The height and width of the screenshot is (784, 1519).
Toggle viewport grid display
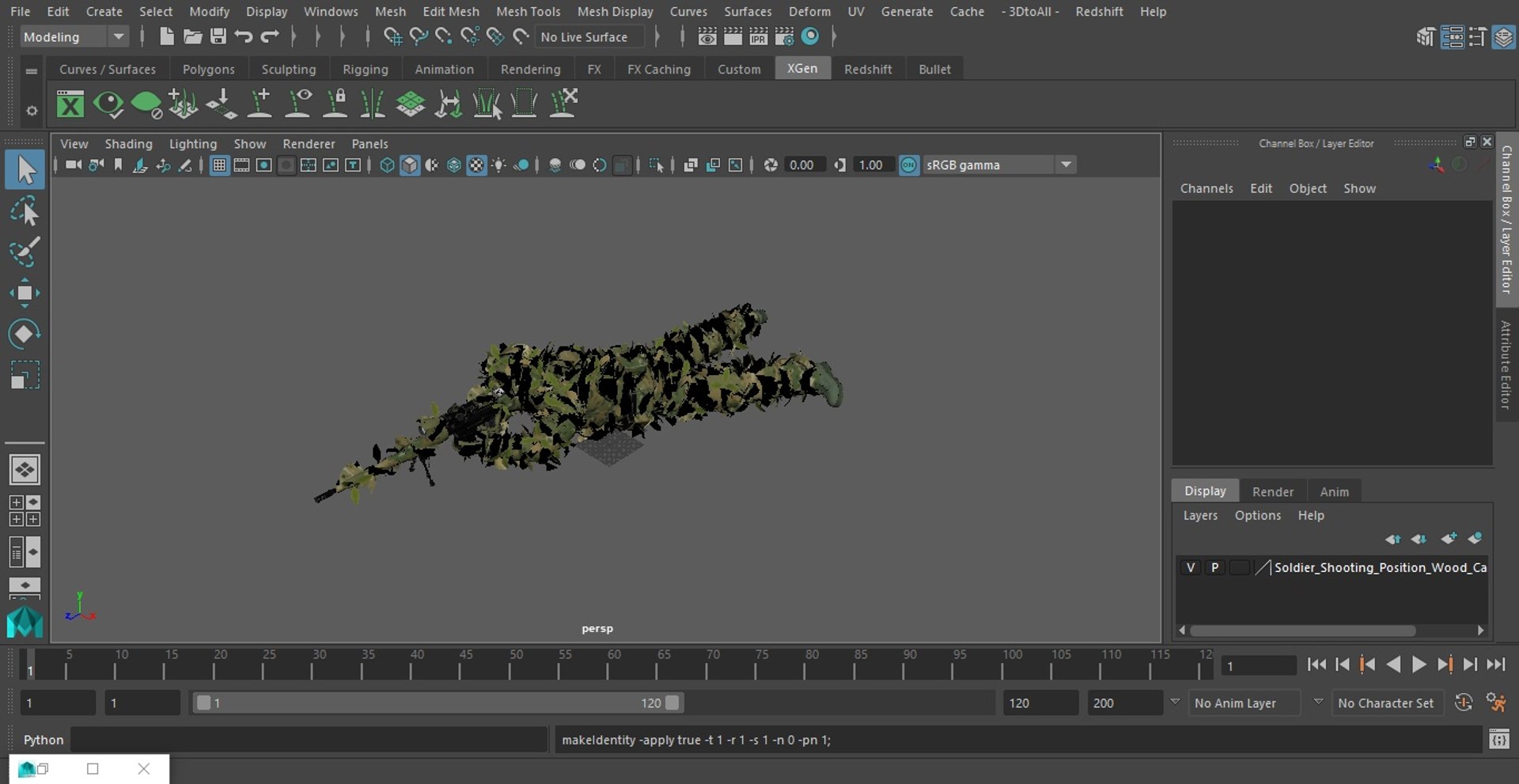click(x=219, y=165)
